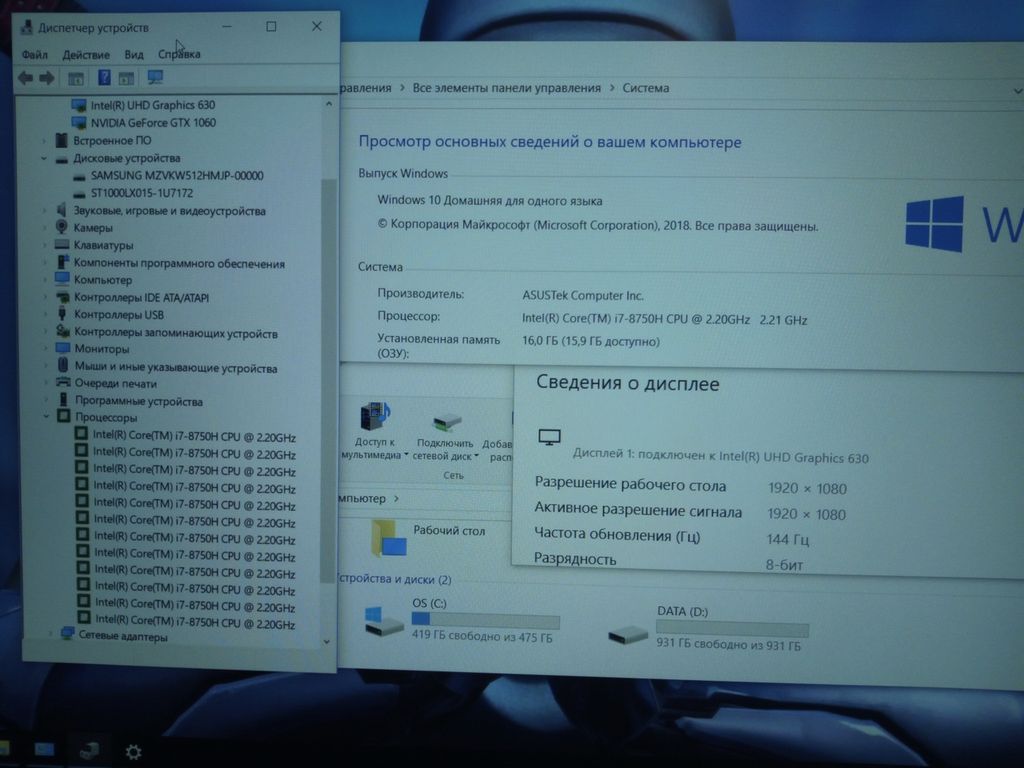
Task: Click Все элементы панели управления breadcrumb
Action: pyautogui.click(x=506, y=88)
